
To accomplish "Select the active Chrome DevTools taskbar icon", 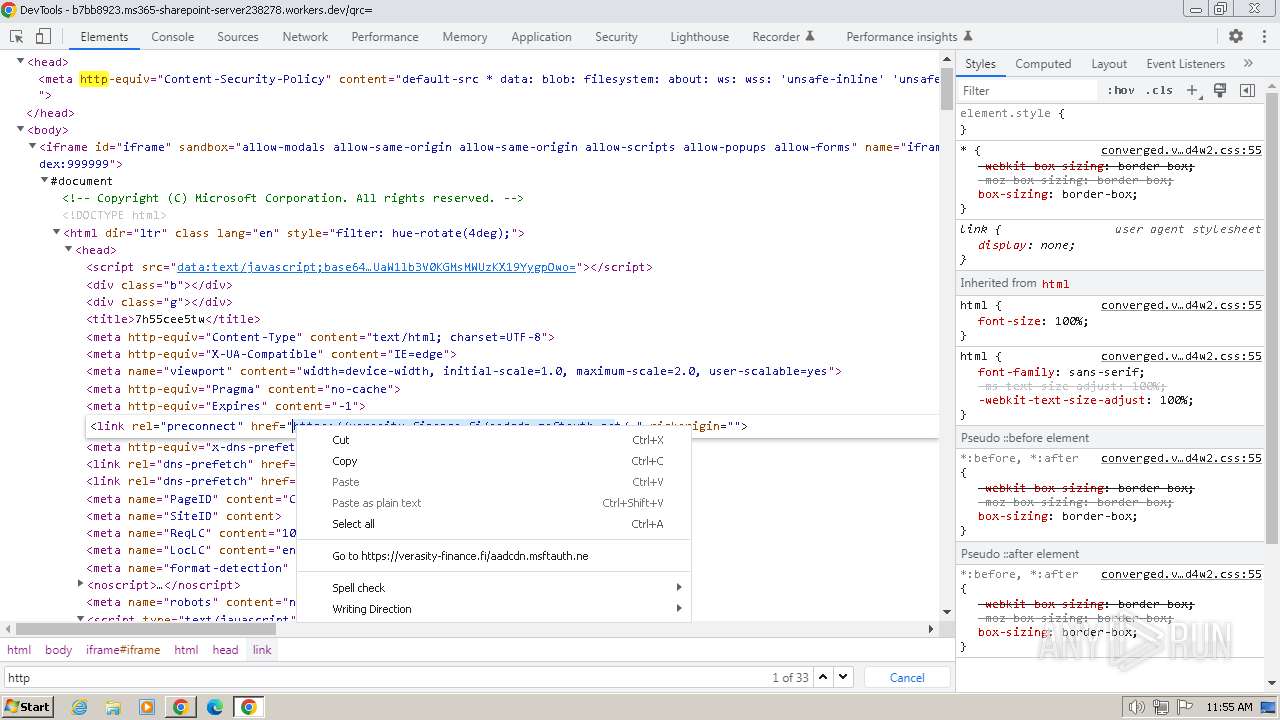I will (x=249, y=707).
